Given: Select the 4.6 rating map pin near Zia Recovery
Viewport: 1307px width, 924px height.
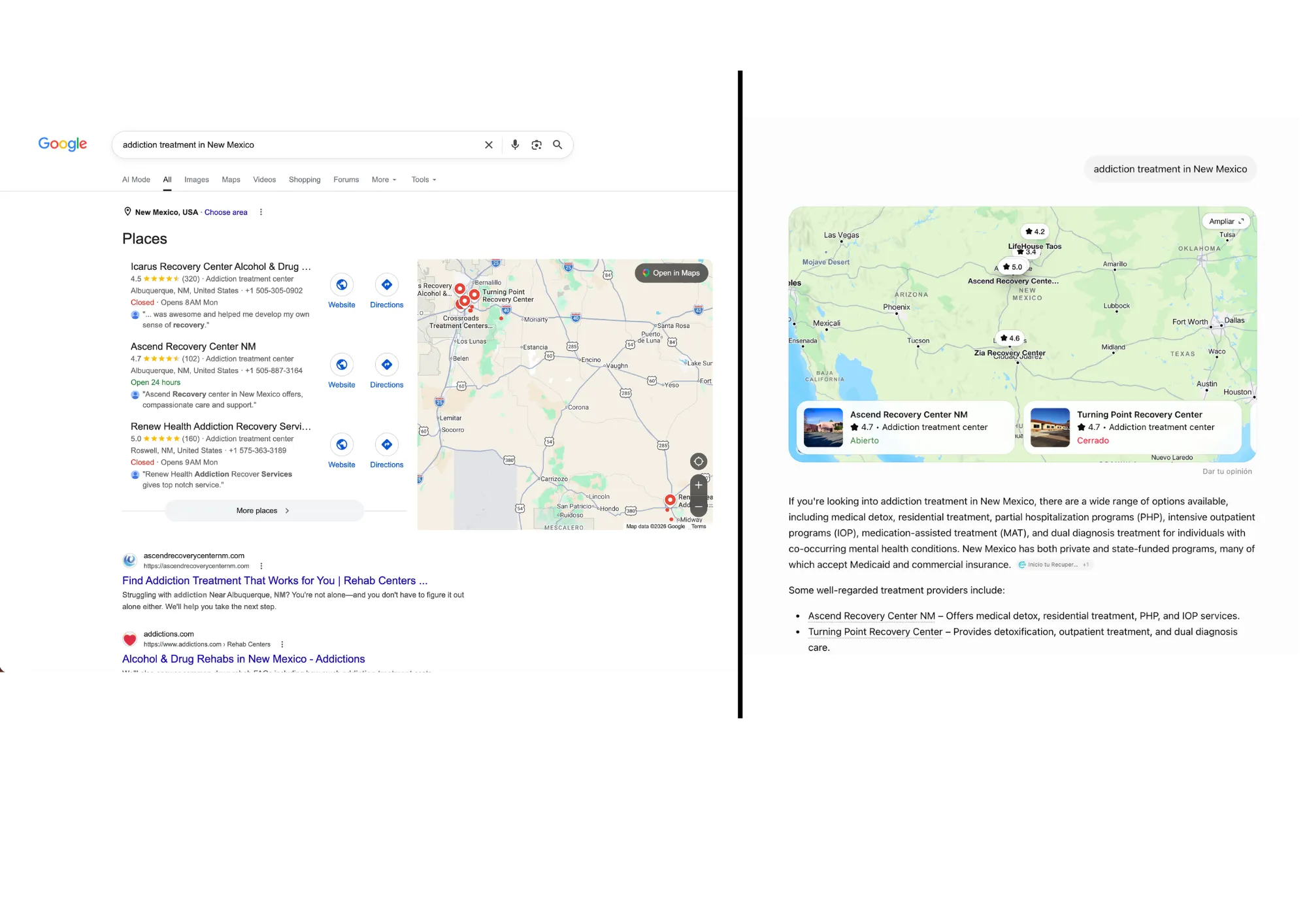Looking at the screenshot, I should click(x=1010, y=338).
